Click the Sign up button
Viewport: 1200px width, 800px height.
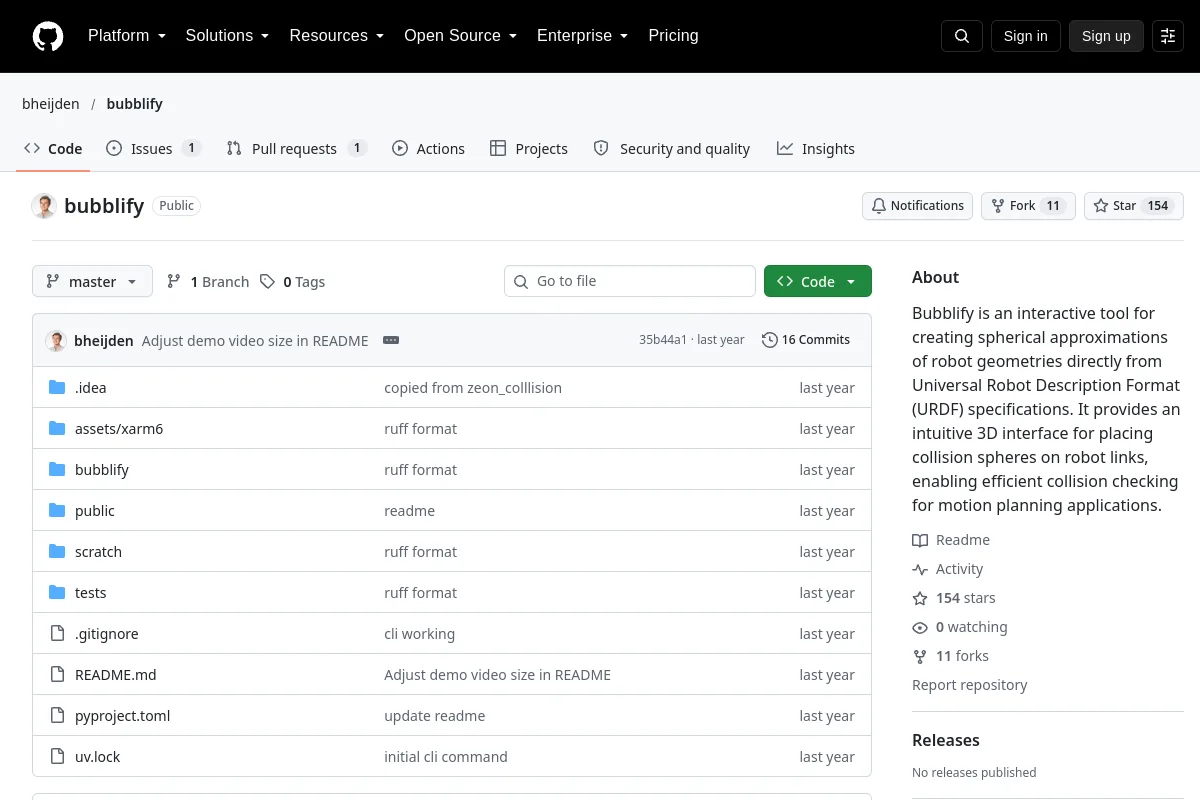point(1106,36)
